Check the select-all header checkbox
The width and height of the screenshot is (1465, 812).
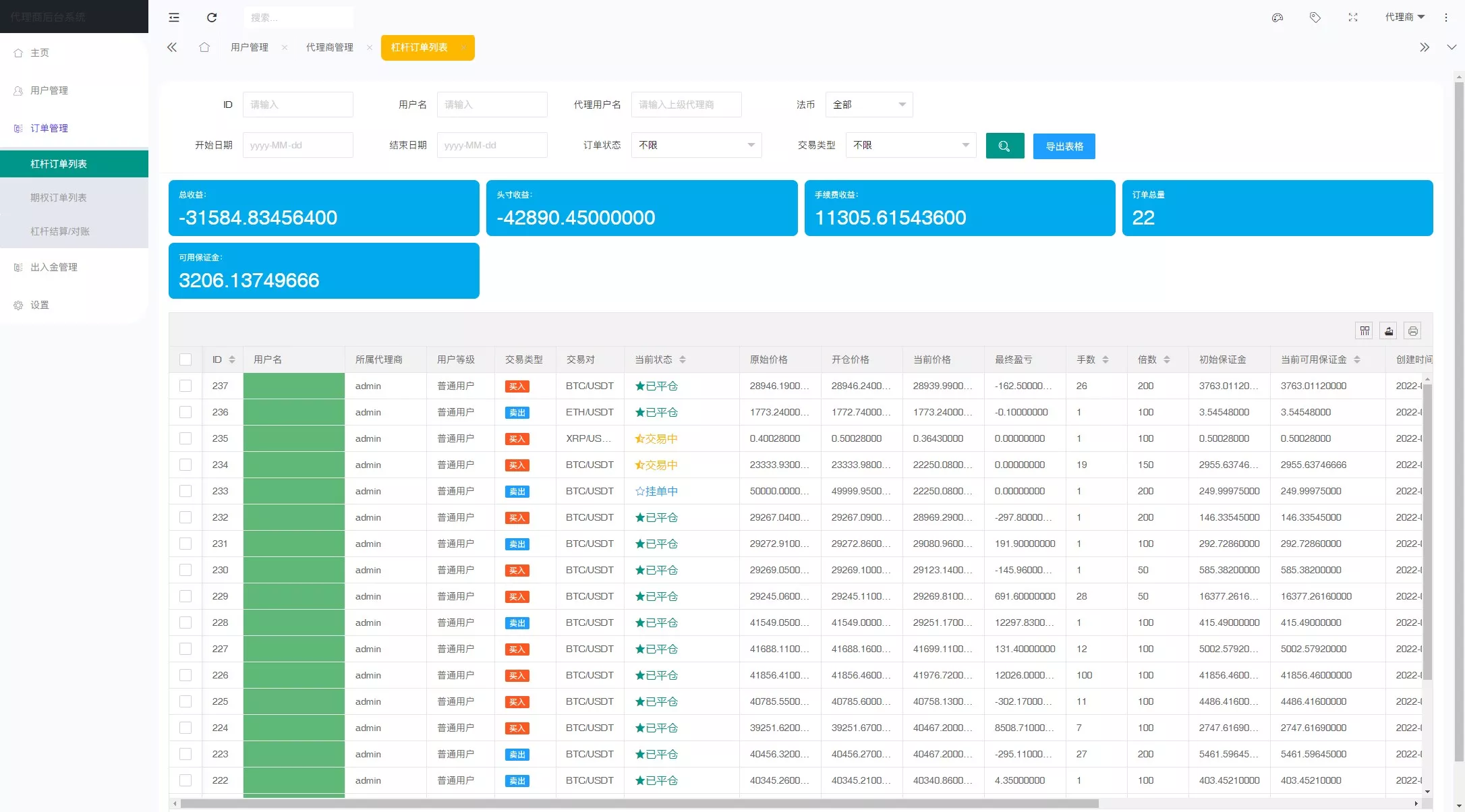185,359
